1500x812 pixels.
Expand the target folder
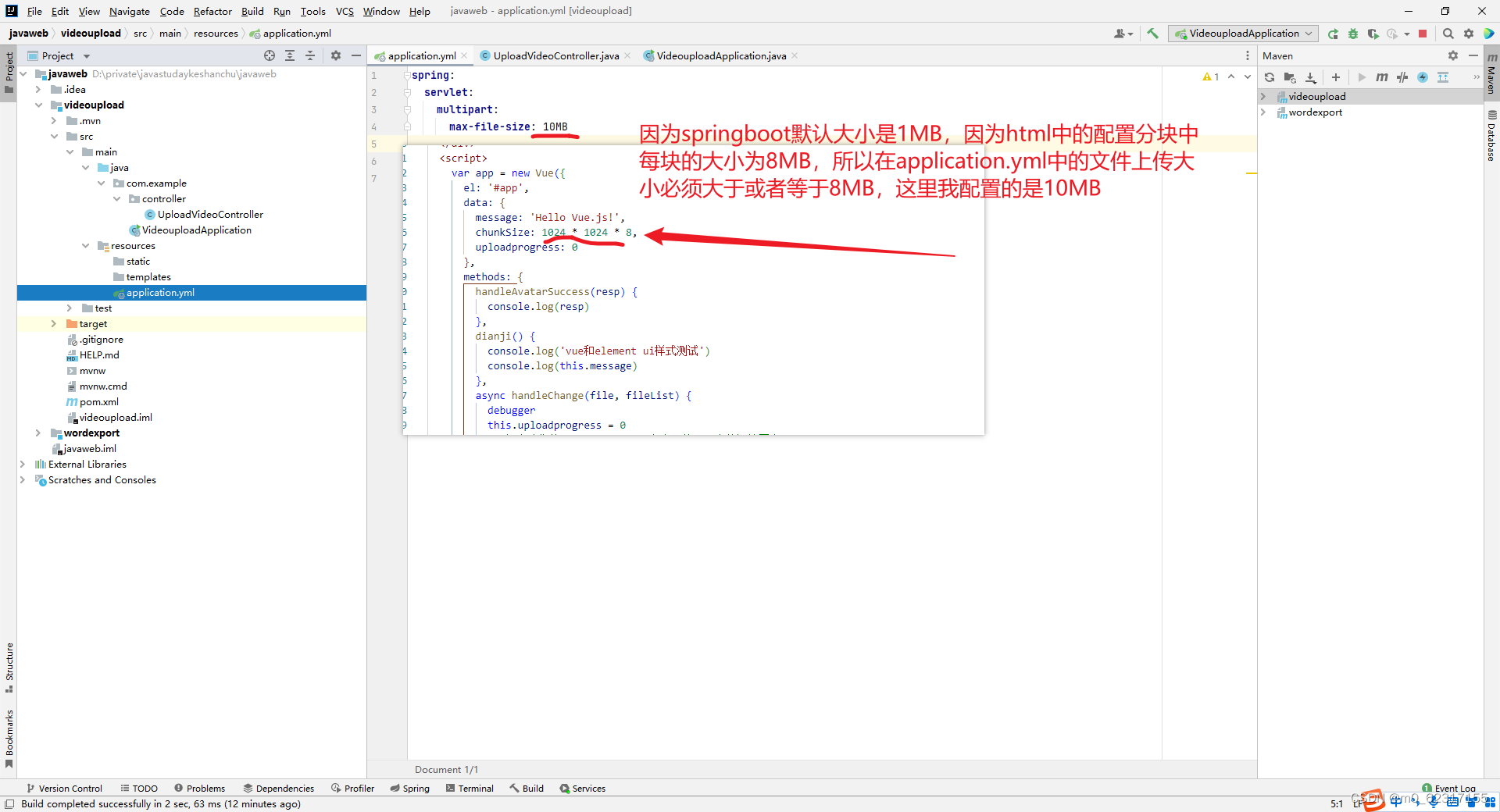54,323
